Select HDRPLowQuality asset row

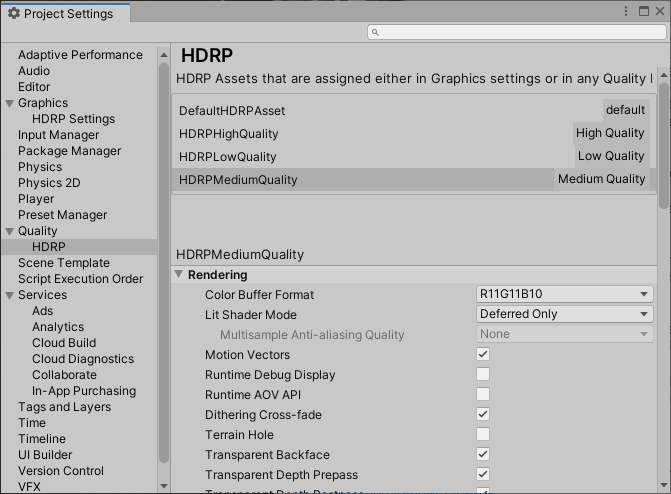pos(413,157)
